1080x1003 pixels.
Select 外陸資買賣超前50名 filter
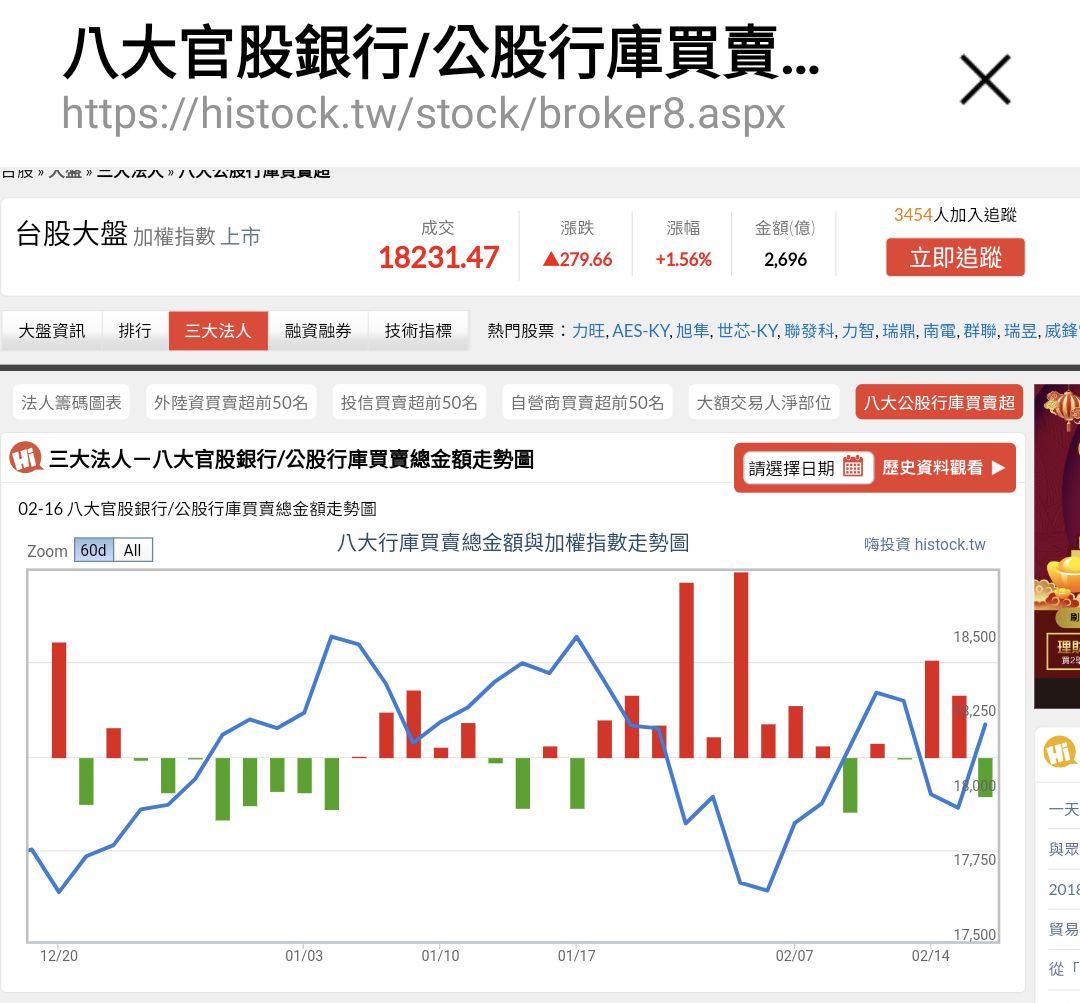click(231, 402)
